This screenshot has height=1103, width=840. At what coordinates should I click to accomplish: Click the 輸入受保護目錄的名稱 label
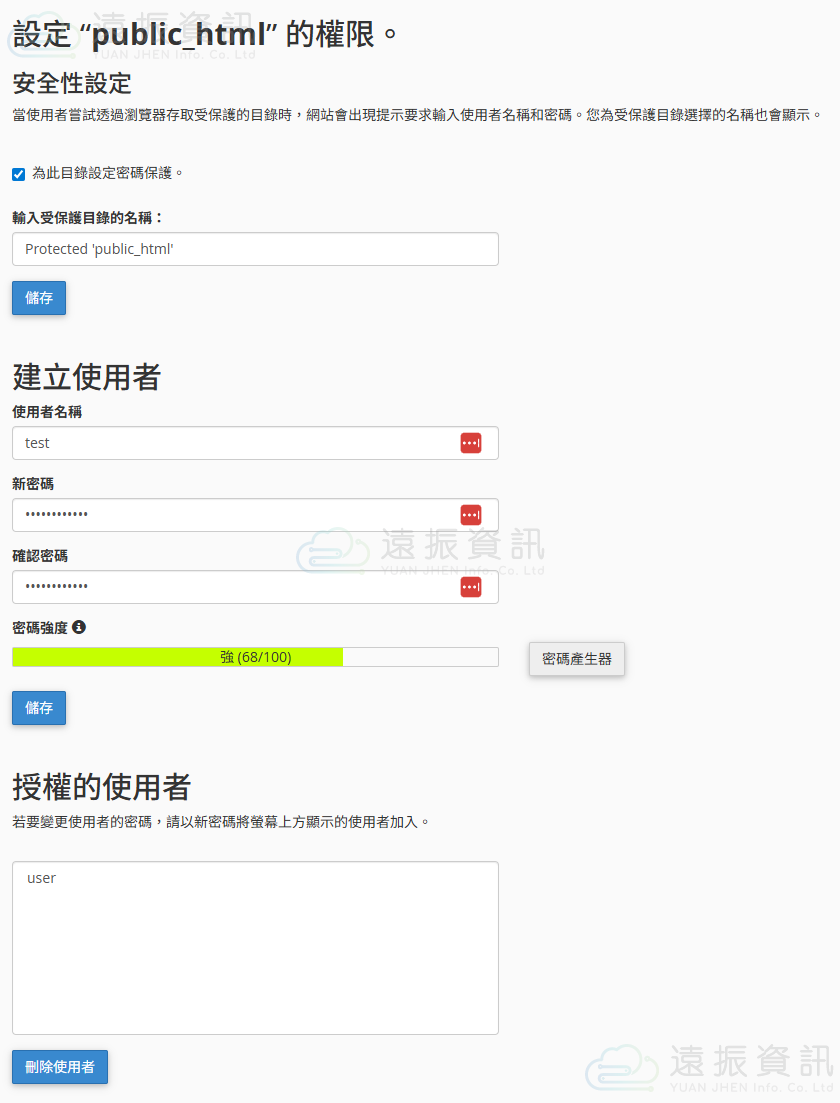(x=88, y=217)
